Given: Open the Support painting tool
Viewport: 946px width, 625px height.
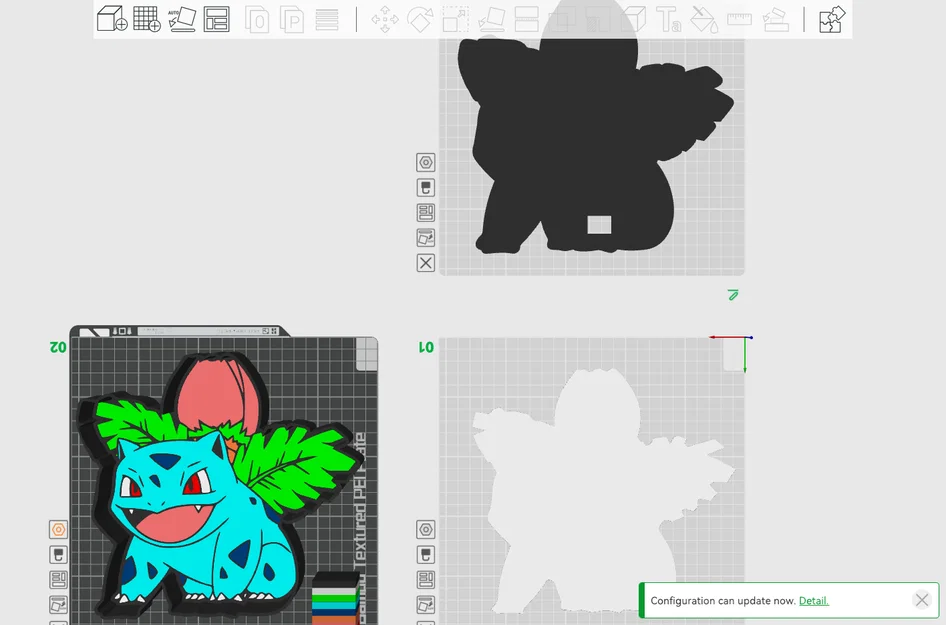Looking at the screenshot, I should (x=597, y=19).
